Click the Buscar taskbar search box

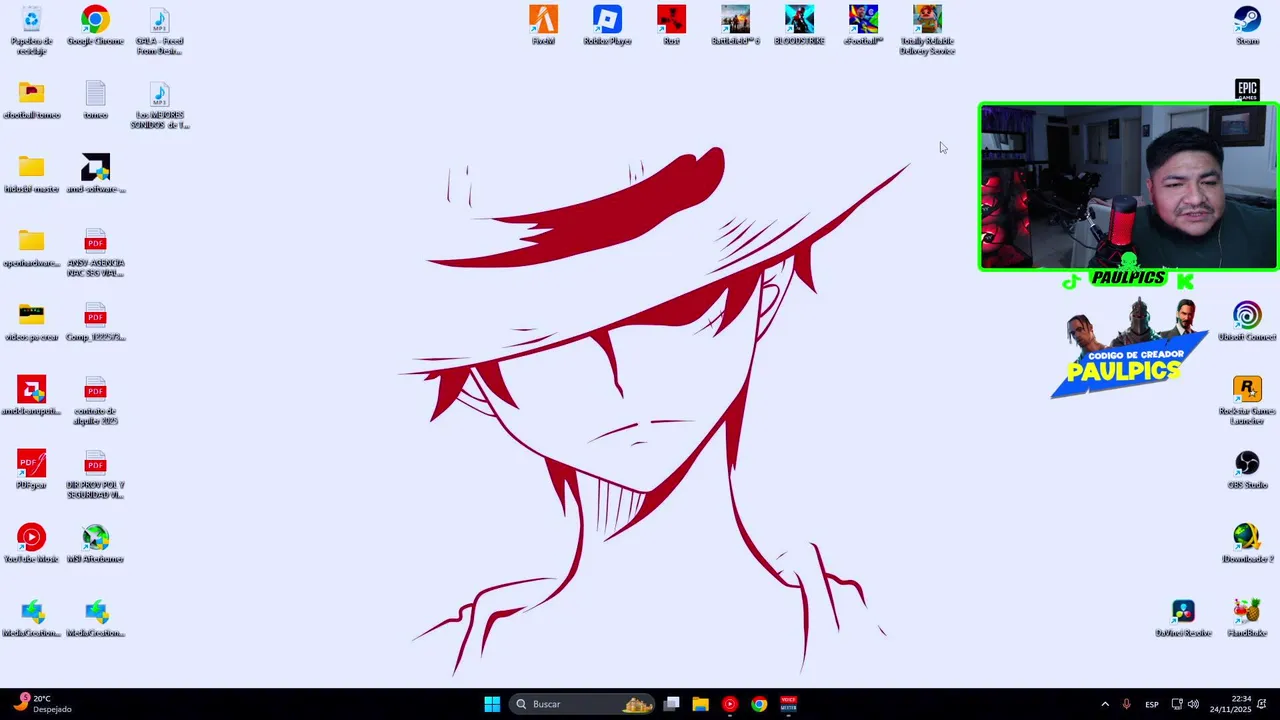point(582,704)
